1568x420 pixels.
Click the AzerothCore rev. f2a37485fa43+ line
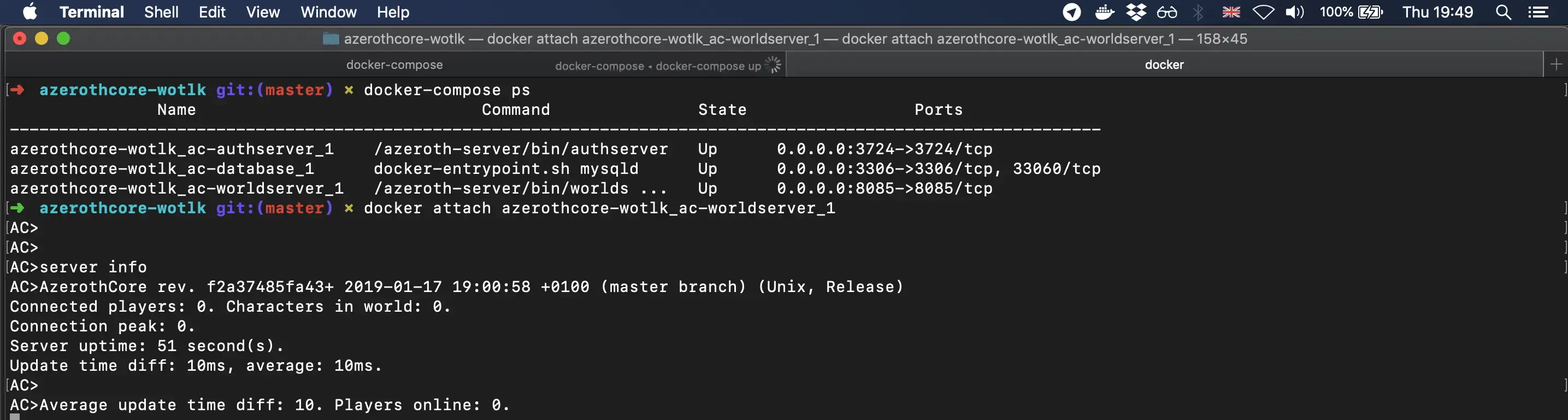click(x=457, y=287)
